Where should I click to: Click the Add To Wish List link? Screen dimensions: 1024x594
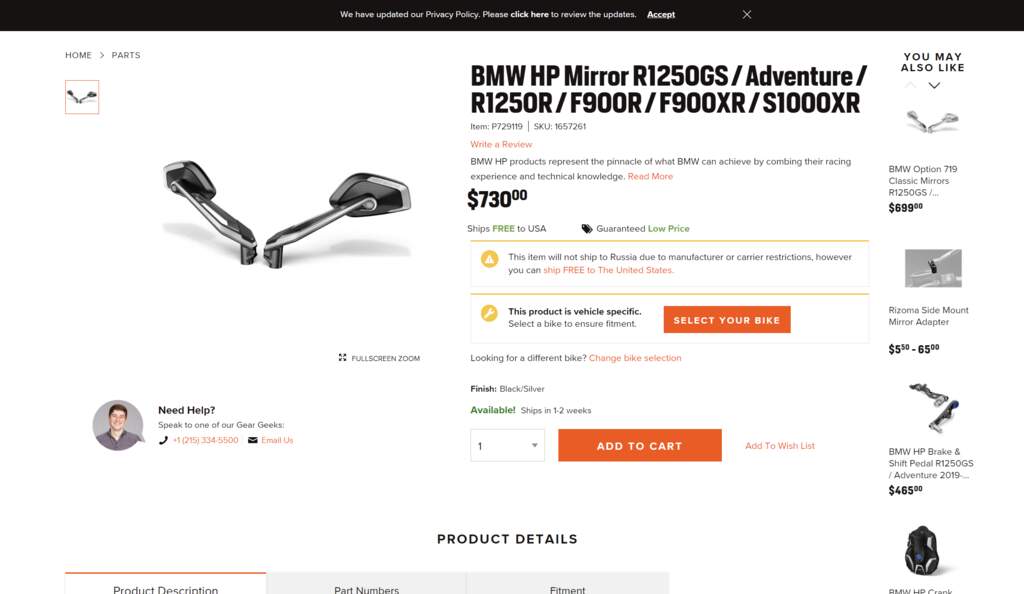point(780,446)
